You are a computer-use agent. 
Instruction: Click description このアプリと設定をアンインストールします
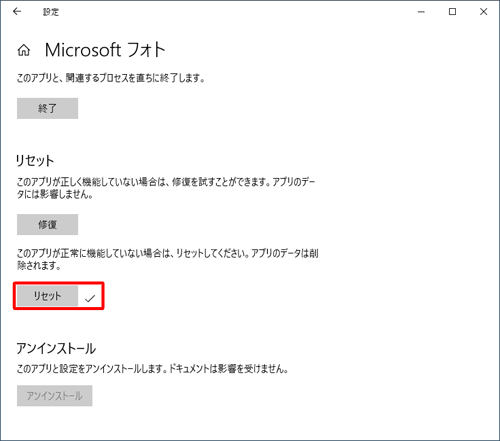pyautogui.click(x=152, y=369)
